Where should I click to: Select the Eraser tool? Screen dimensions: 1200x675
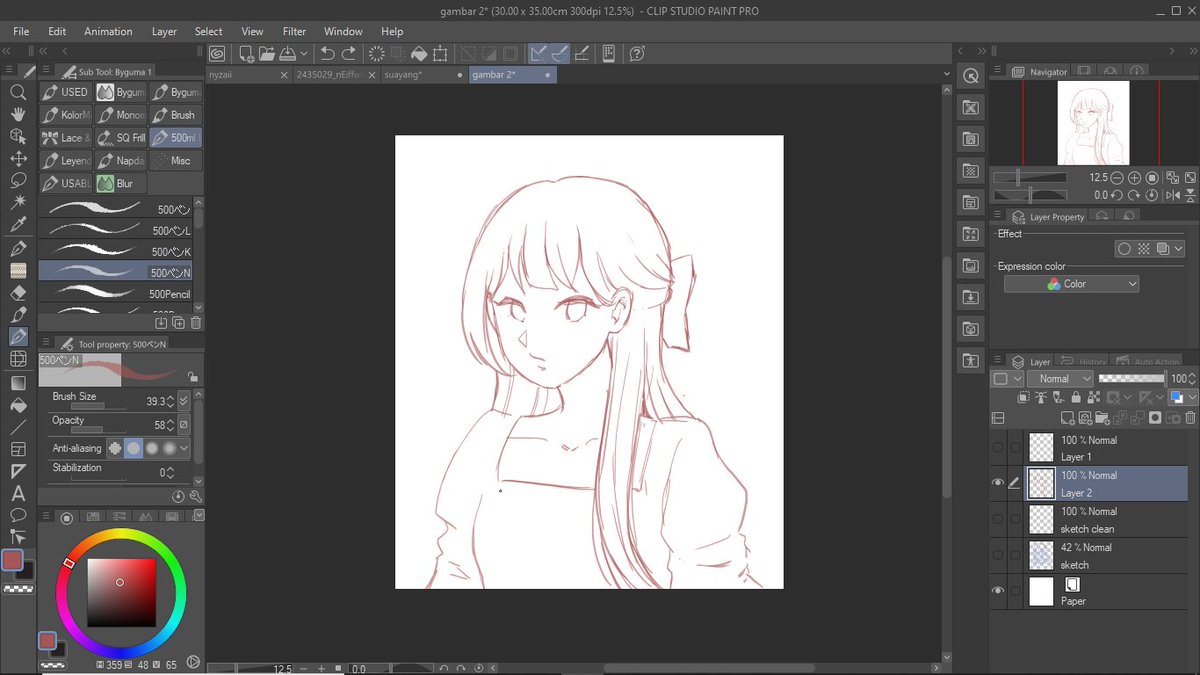pos(18,293)
